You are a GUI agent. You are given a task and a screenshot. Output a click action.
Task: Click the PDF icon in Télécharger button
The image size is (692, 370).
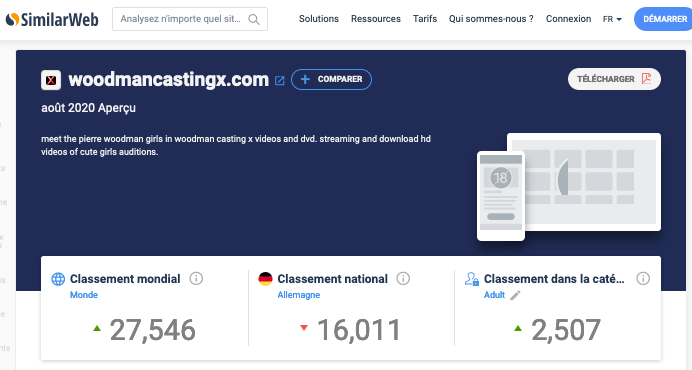(647, 79)
